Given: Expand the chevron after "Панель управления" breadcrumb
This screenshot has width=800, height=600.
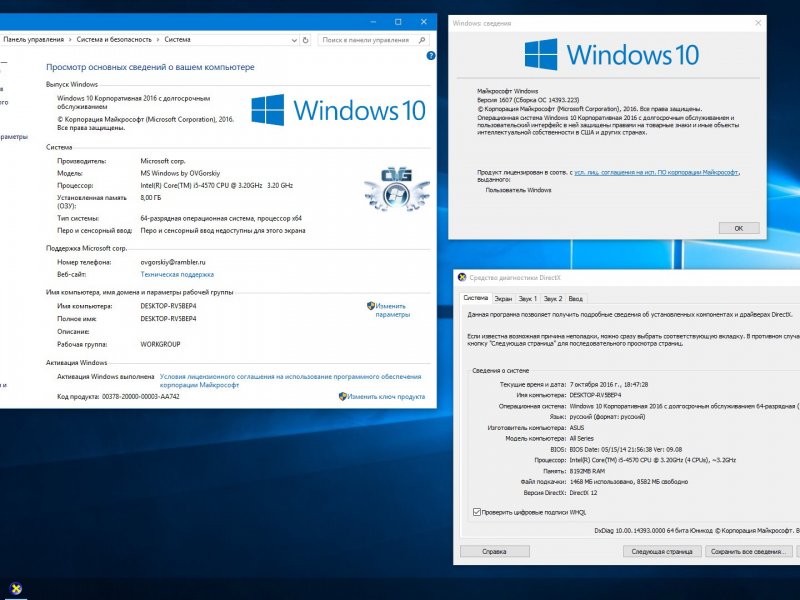Looking at the screenshot, I should click(x=70, y=39).
